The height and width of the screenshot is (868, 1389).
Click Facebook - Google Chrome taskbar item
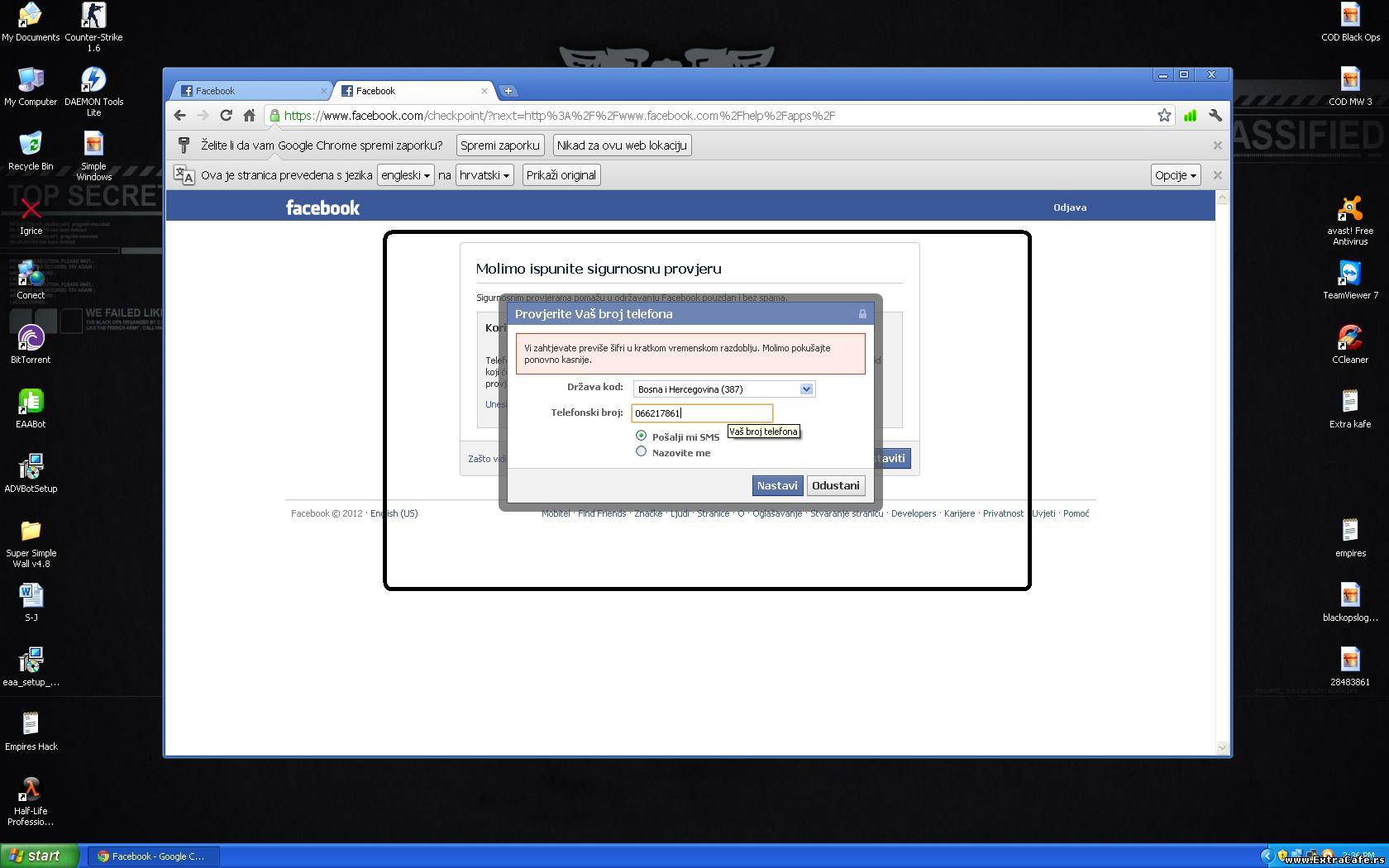pyautogui.click(x=153, y=856)
